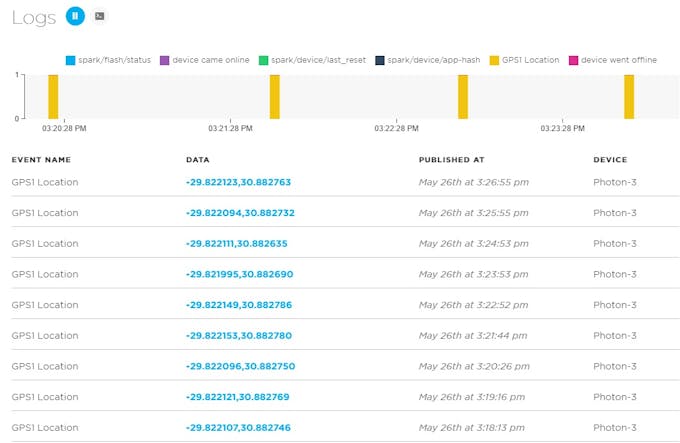Select the yellow bar after 03:23:28 PM
The image size is (680, 443).
(x=629, y=97)
